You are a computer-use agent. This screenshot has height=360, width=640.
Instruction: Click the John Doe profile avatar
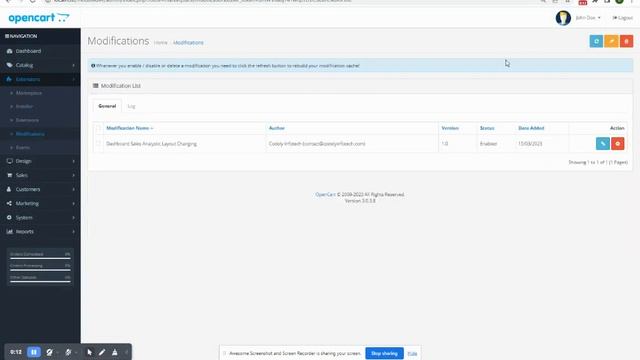563,18
